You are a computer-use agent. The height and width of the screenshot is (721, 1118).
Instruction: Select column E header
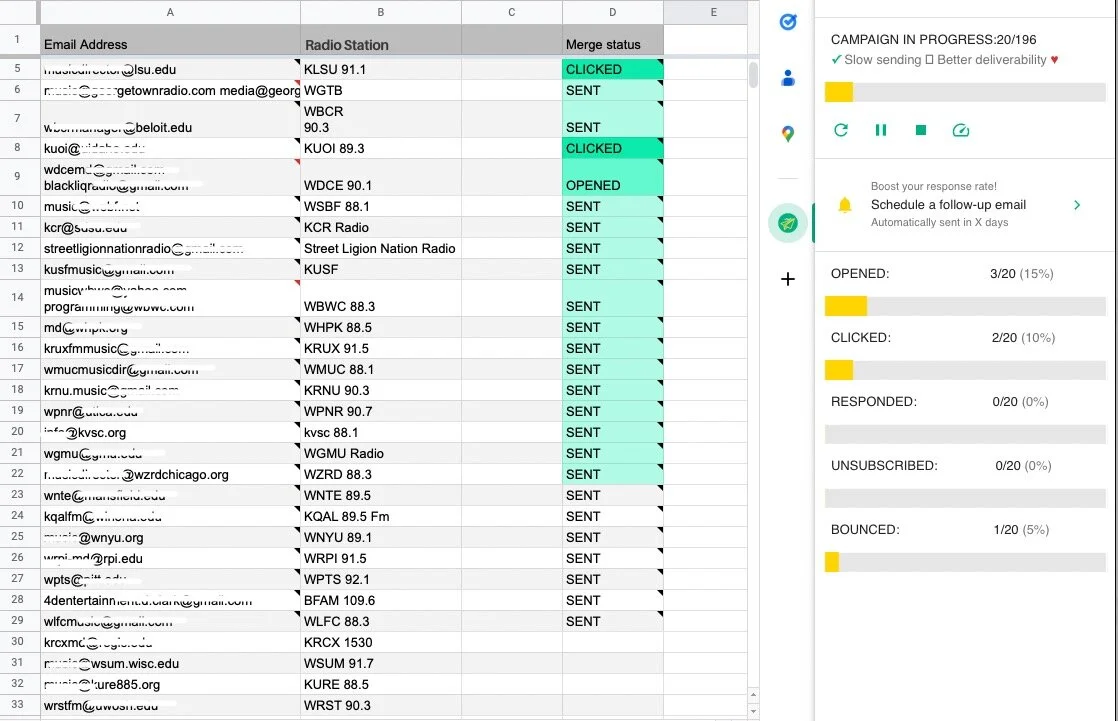pos(705,12)
